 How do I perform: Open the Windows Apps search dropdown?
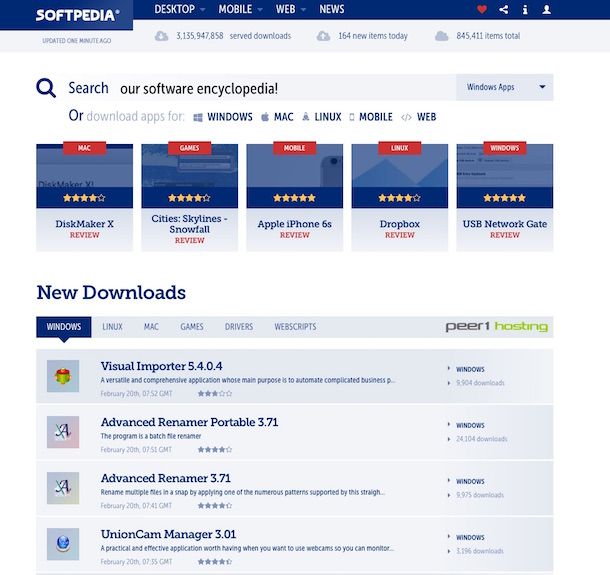(x=505, y=87)
